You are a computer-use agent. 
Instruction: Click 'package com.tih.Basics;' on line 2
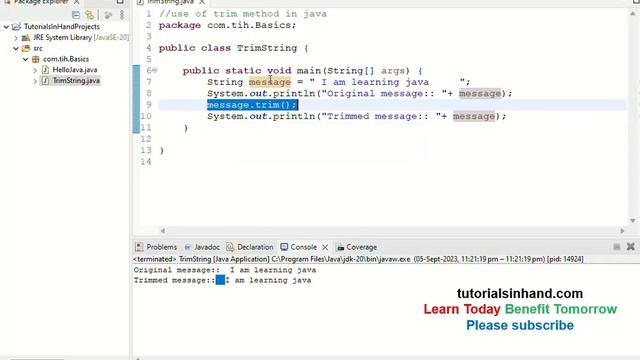[x=227, y=25]
